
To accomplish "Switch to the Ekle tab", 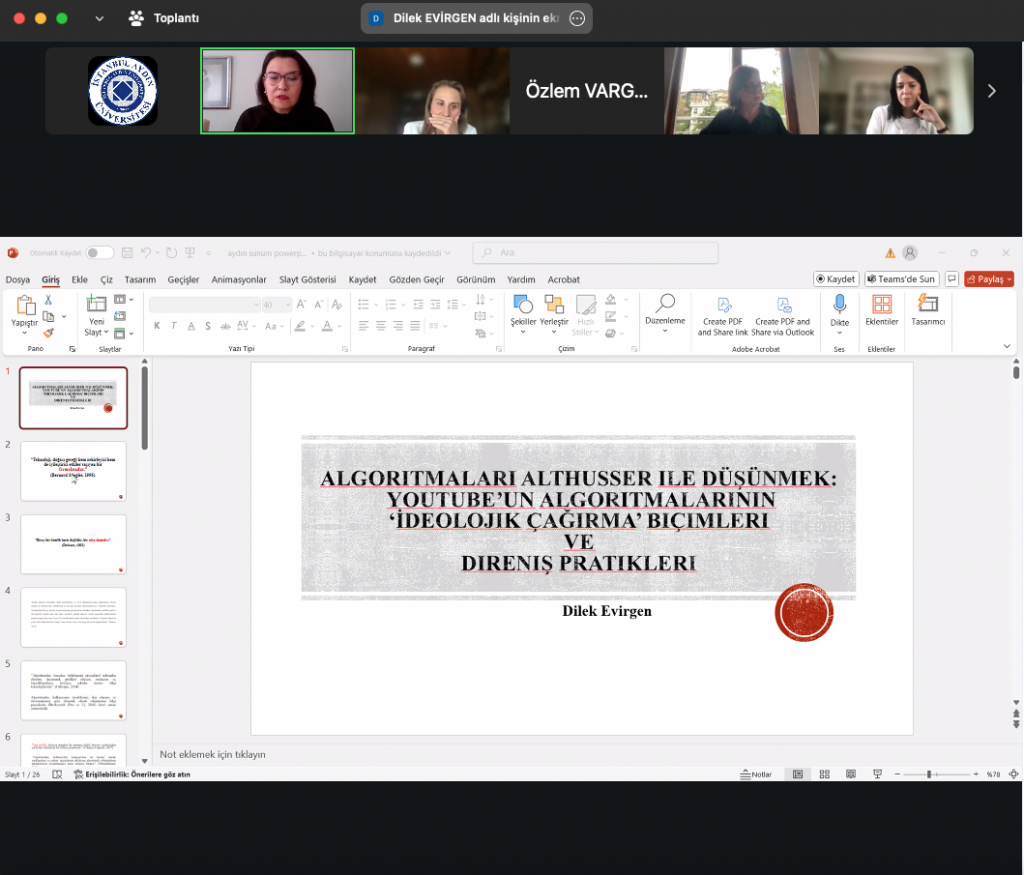I will 80,279.
